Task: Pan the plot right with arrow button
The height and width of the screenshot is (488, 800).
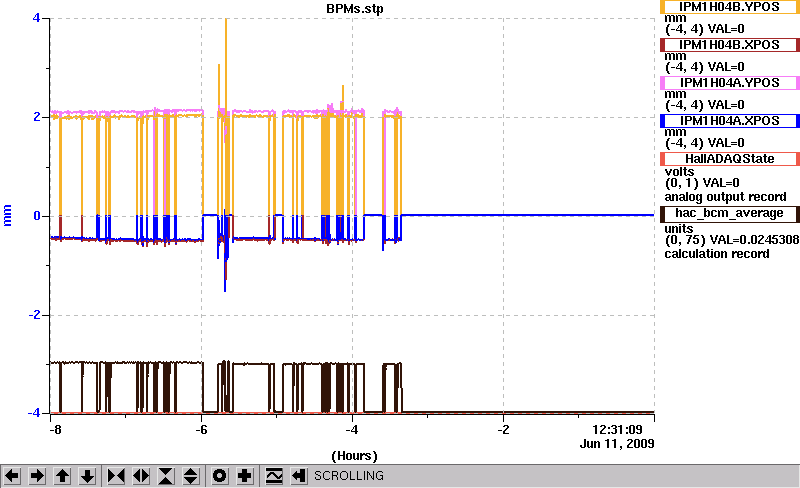Action: 37,476
